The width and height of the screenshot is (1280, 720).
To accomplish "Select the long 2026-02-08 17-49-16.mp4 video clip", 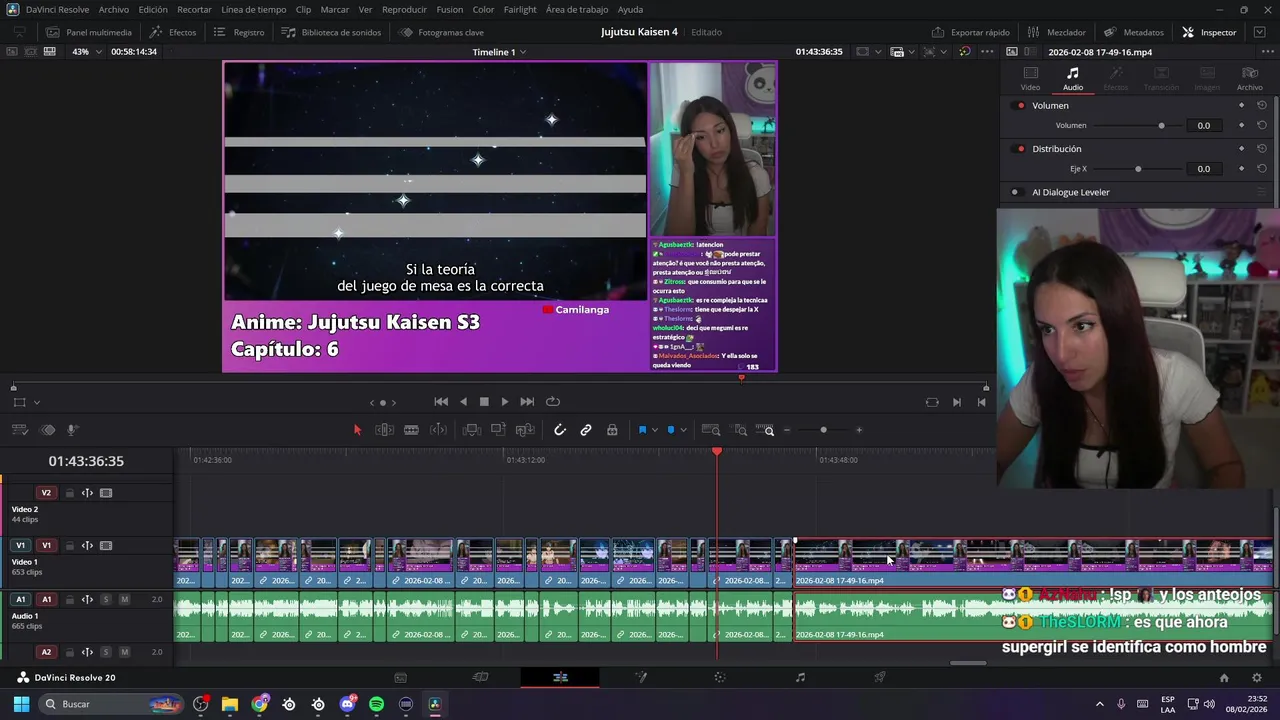I will tap(1033, 562).
